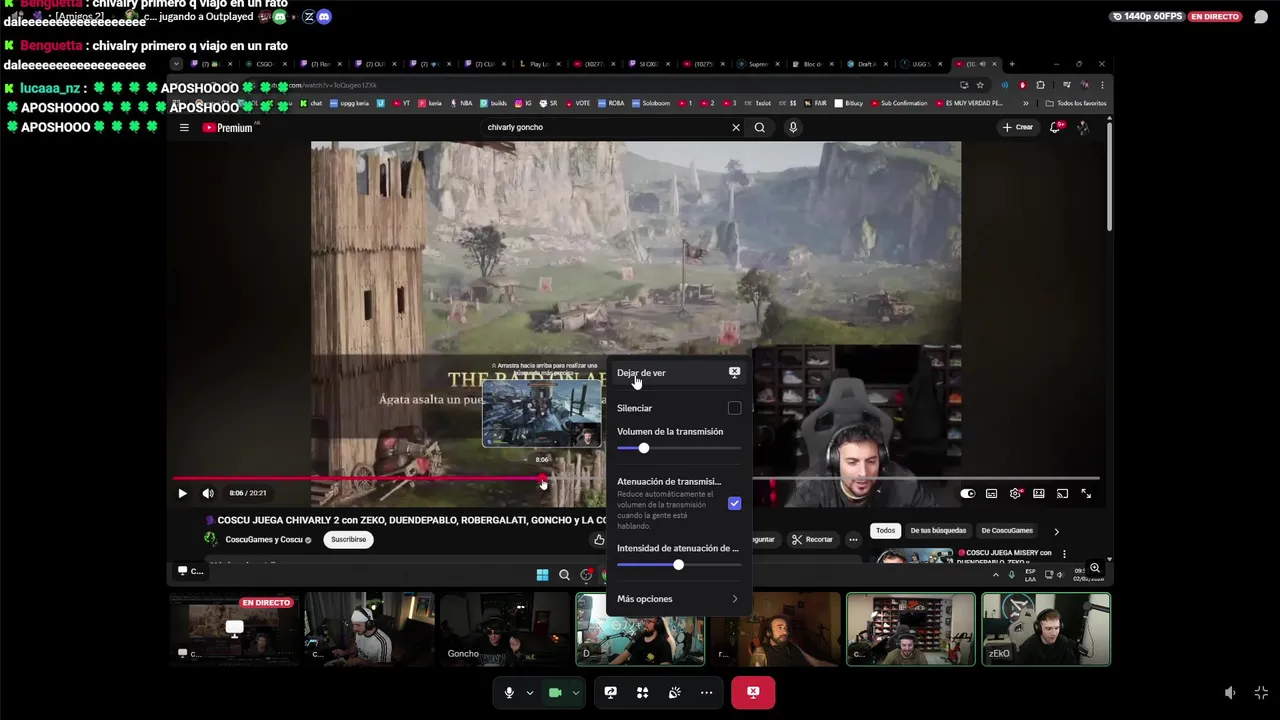The height and width of the screenshot is (720, 1280).
Task: Toggle YouTube autoplay switch
Action: tap(967, 493)
